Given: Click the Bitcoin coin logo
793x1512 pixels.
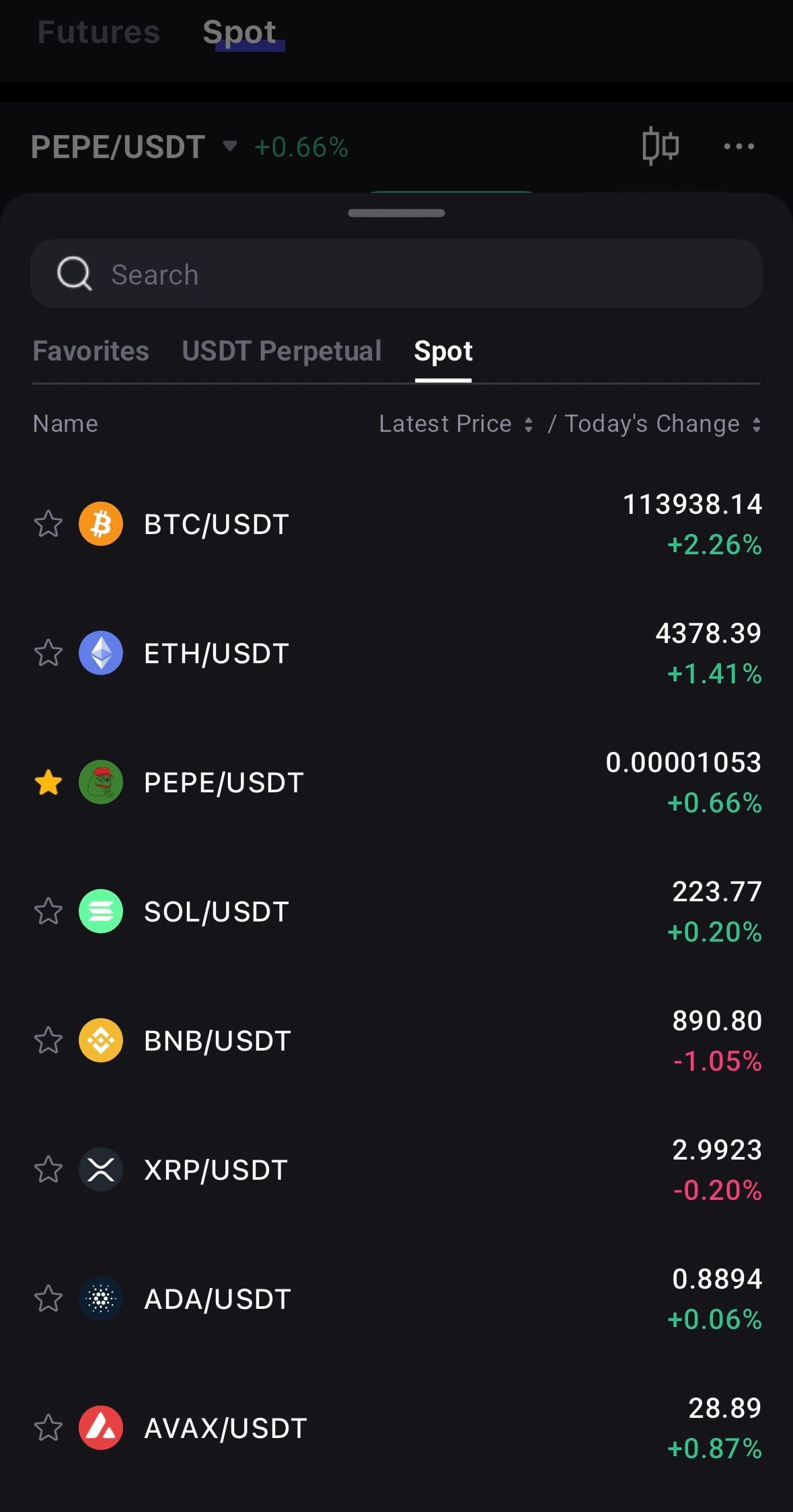Looking at the screenshot, I should coord(101,524).
